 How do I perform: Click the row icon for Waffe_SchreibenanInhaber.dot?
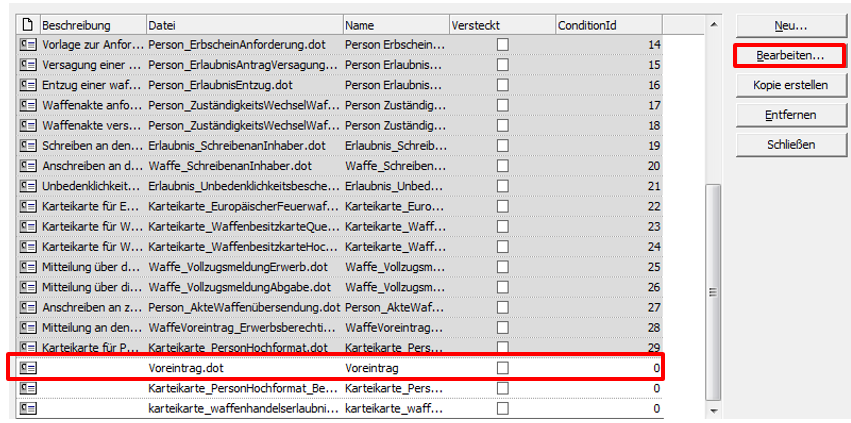(x=28, y=166)
